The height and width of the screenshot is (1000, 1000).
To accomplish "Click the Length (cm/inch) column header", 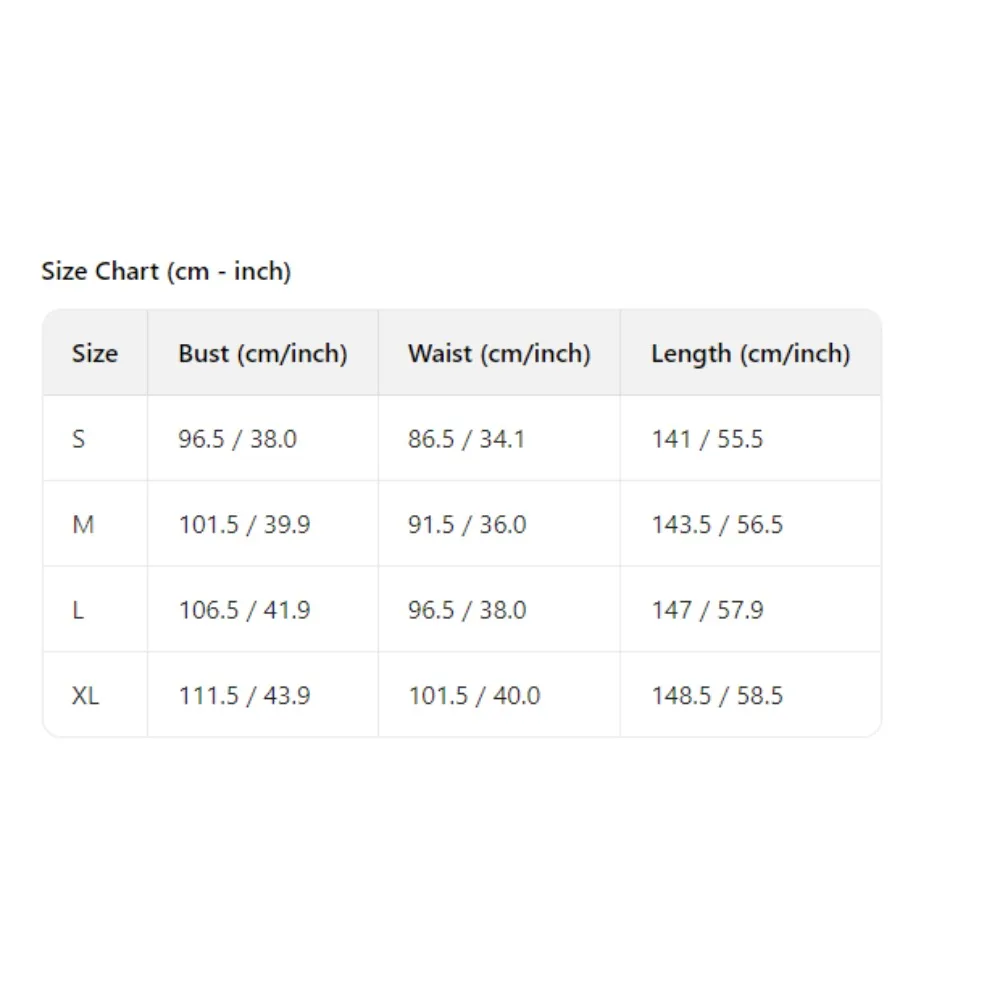I will click(x=750, y=353).
